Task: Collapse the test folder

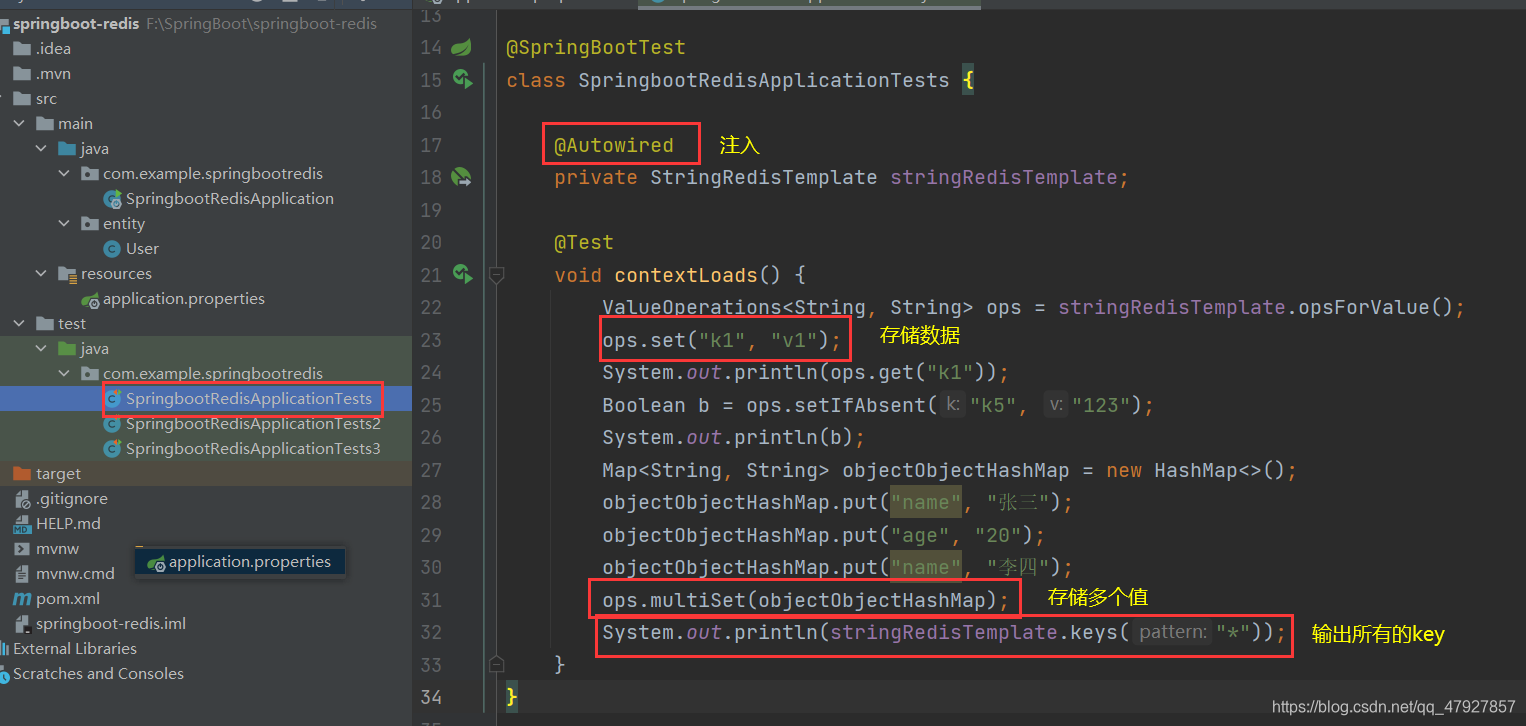Action: (19, 324)
